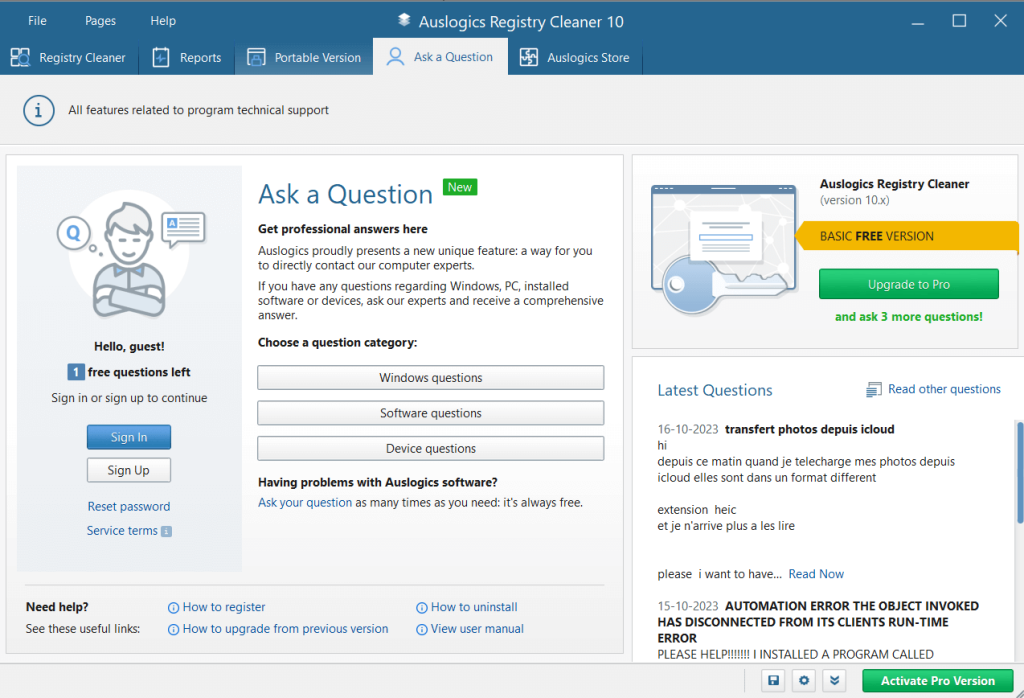The image size is (1024, 698).
Task: Click the Latest Questions heading
Action: (715, 390)
